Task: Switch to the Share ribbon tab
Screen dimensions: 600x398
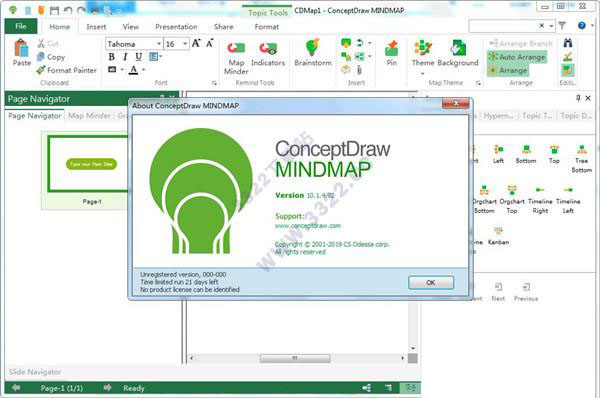Action: point(224,27)
